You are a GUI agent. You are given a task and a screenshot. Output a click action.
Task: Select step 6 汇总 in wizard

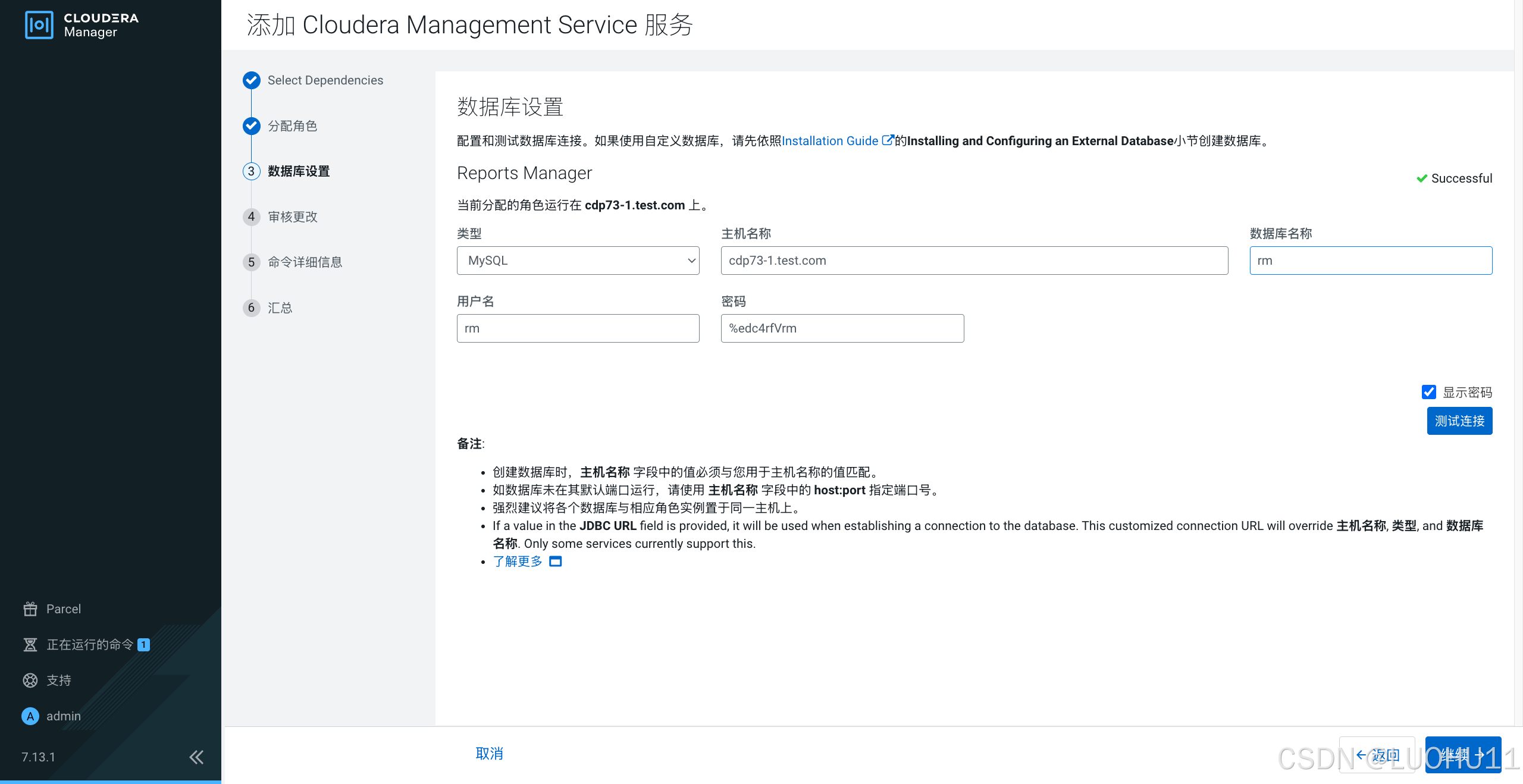[280, 308]
